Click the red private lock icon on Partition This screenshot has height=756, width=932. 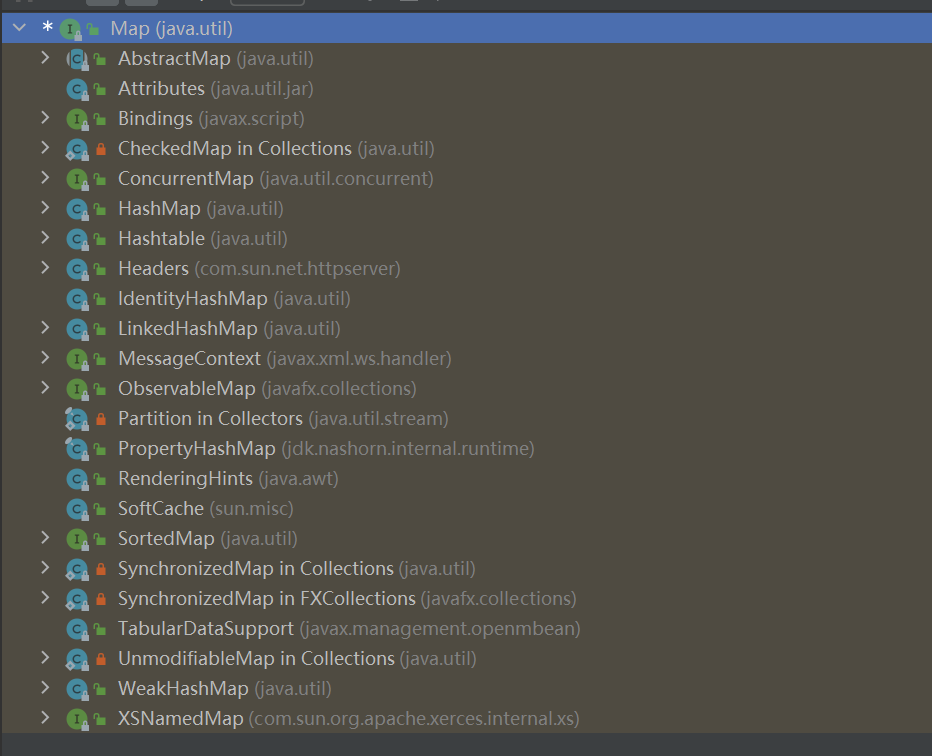pyautogui.click(x=100, y=419)
